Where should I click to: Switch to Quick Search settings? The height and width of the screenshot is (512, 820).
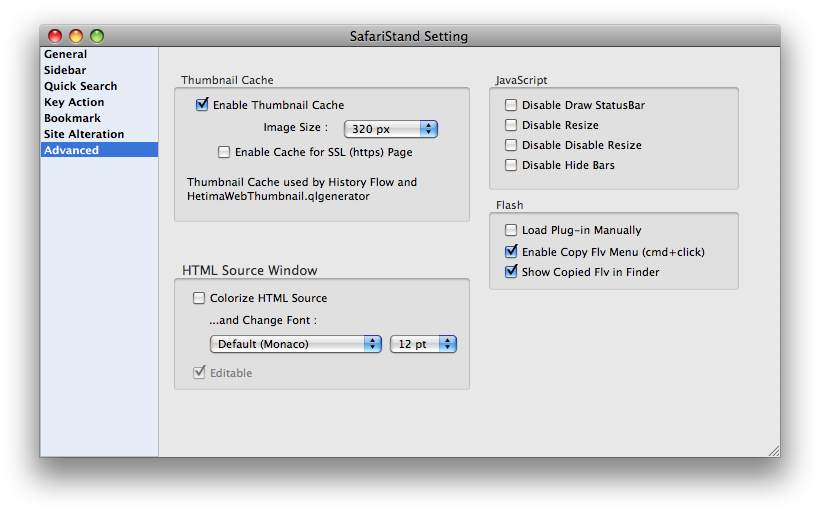point(99,86)
